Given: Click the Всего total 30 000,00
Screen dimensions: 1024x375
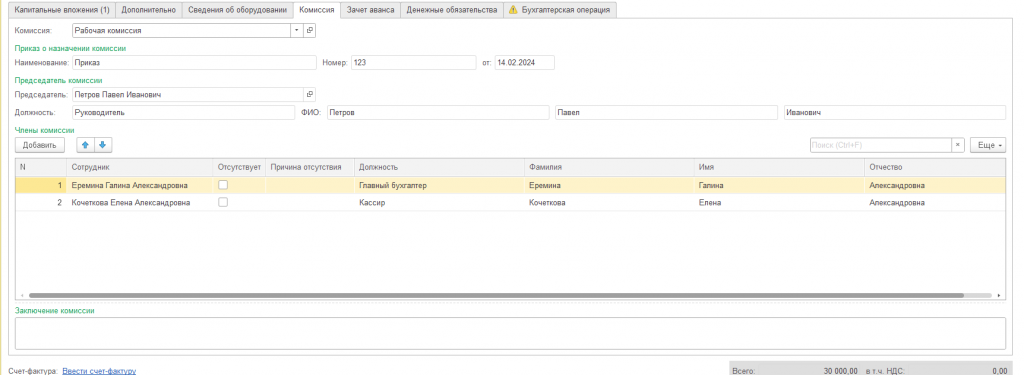Looking at the screenshot, I should (839, 370).
